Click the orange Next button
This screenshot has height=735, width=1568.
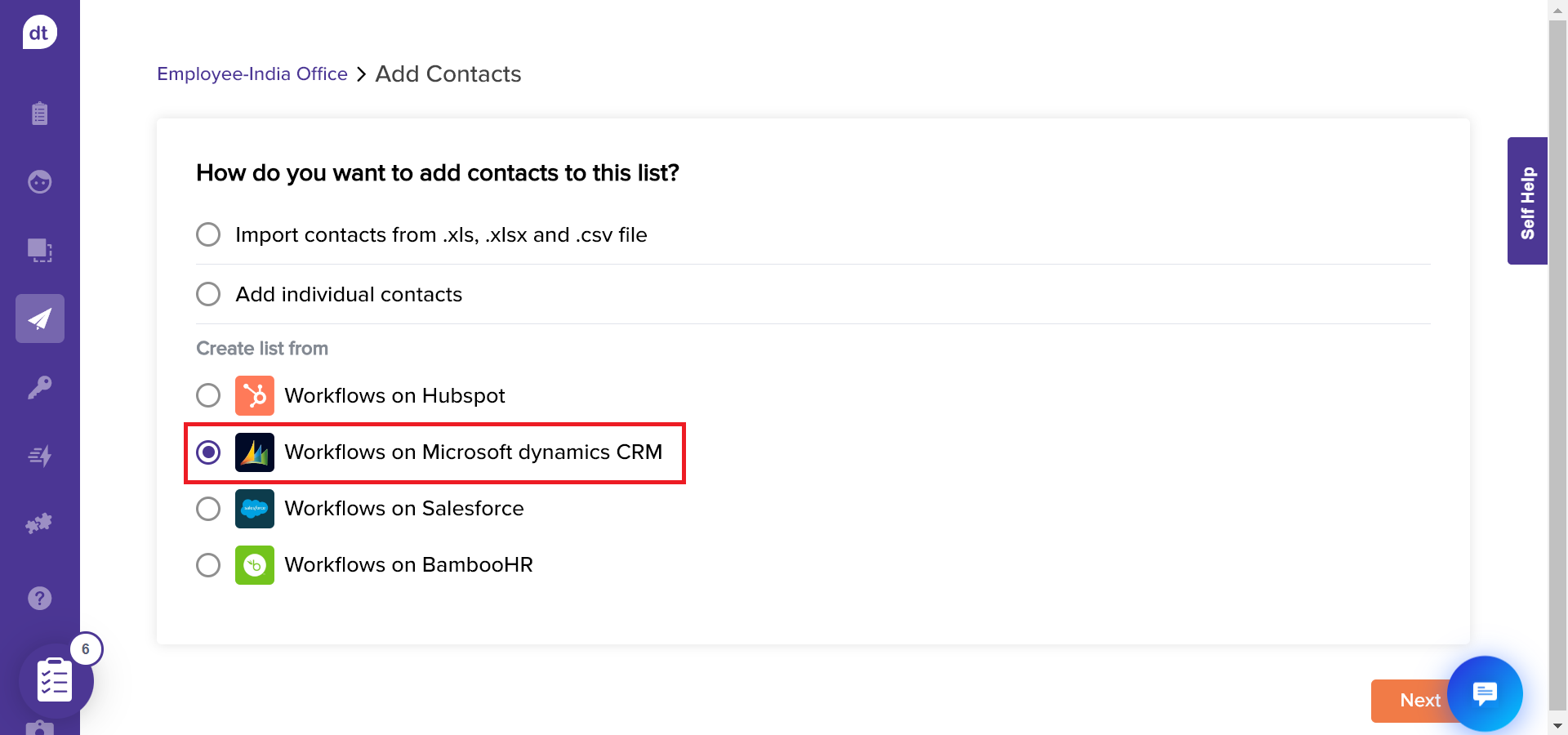click(x=1411, y=701)
